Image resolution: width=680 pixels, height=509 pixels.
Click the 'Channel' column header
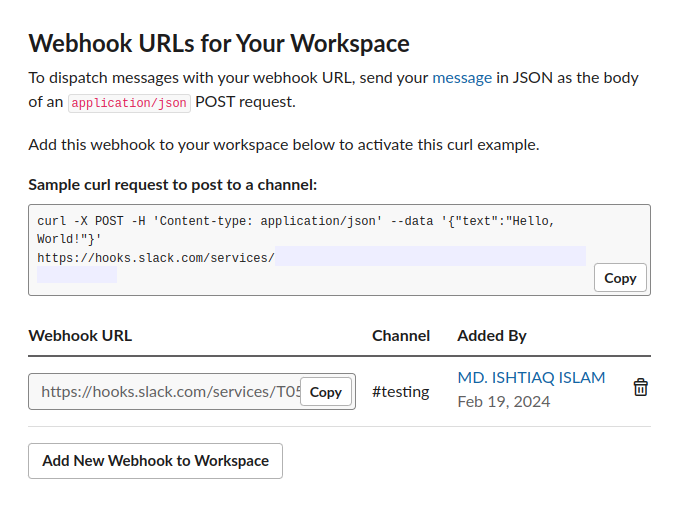coord(401,335)
